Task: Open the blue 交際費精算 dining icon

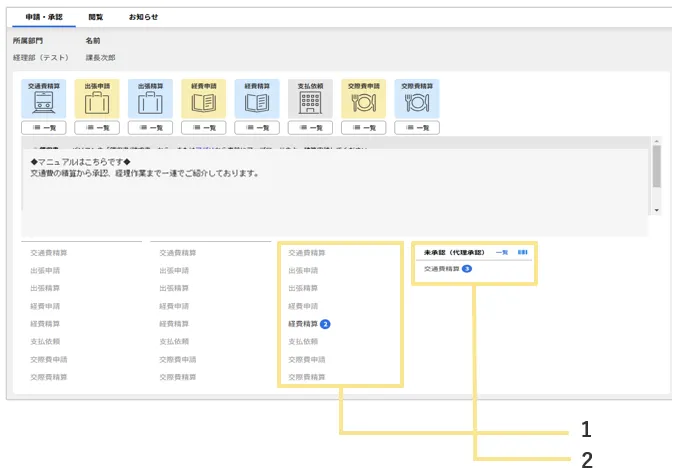Action: coord(417,99)
